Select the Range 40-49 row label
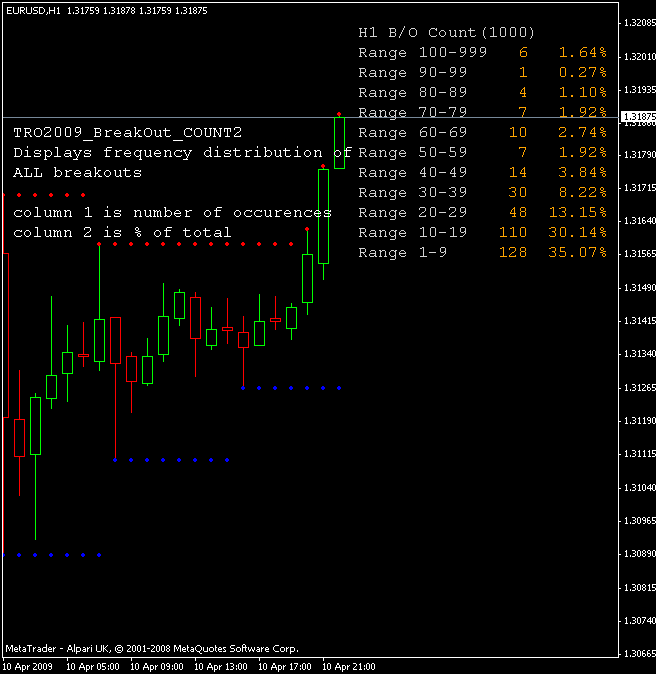 [x=413, y=172]
